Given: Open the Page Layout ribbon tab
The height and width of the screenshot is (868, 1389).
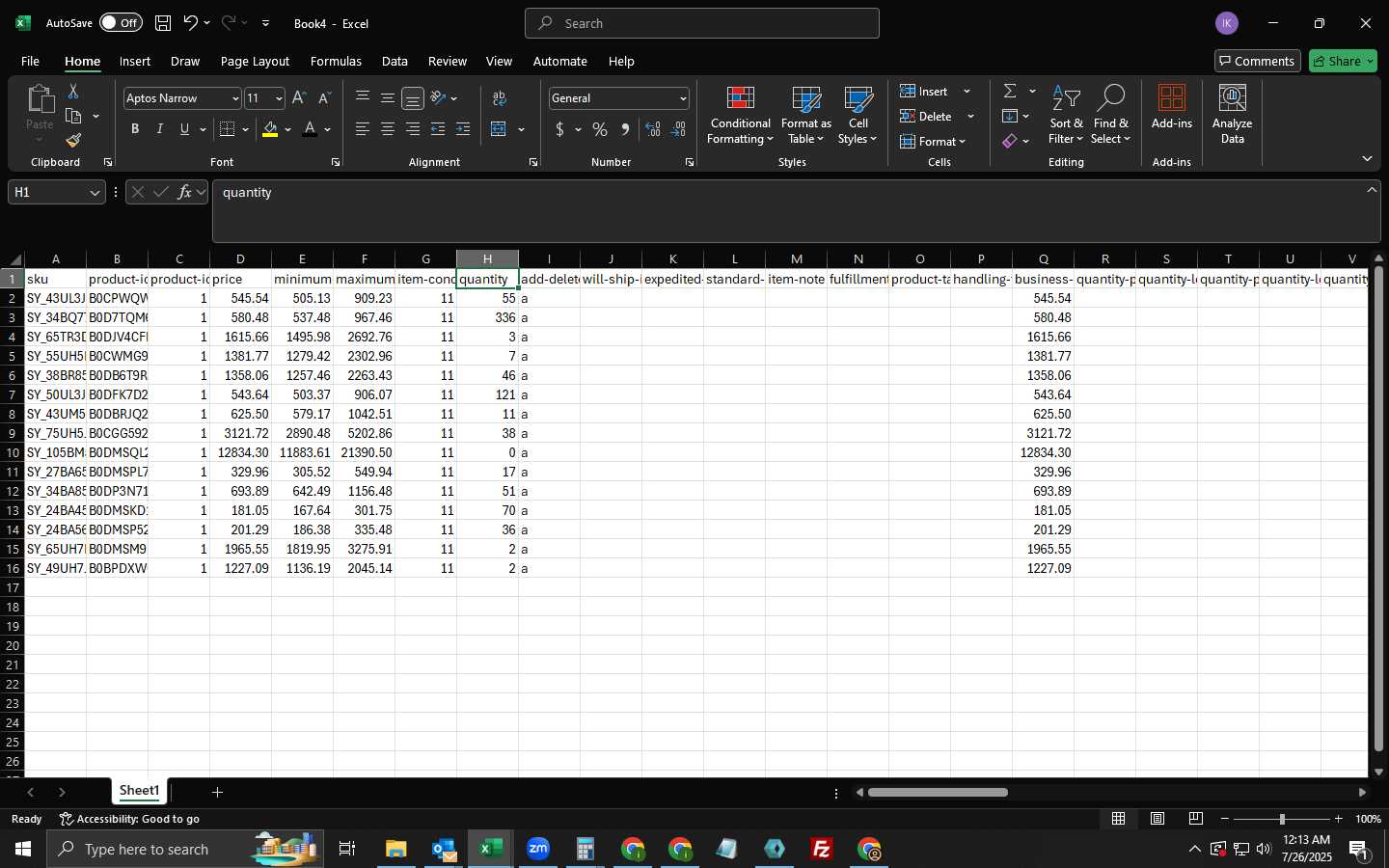Looking at the screenshot, I should coord(255,61).
